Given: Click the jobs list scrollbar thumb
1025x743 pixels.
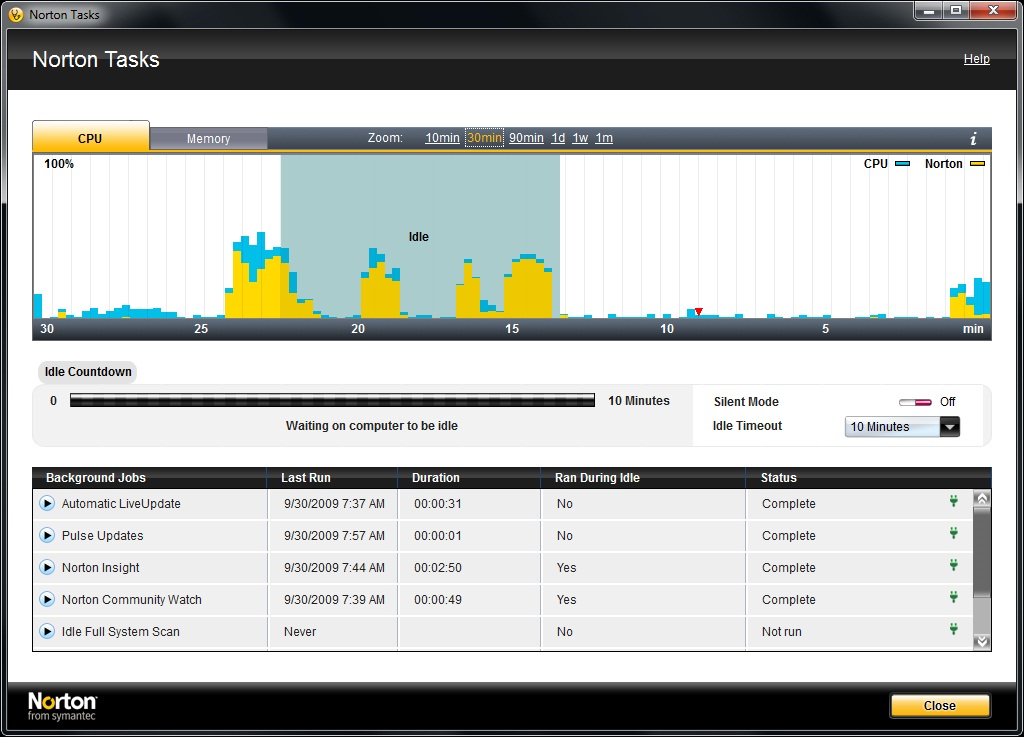Looking at the screenshot, I should (982, 555).
